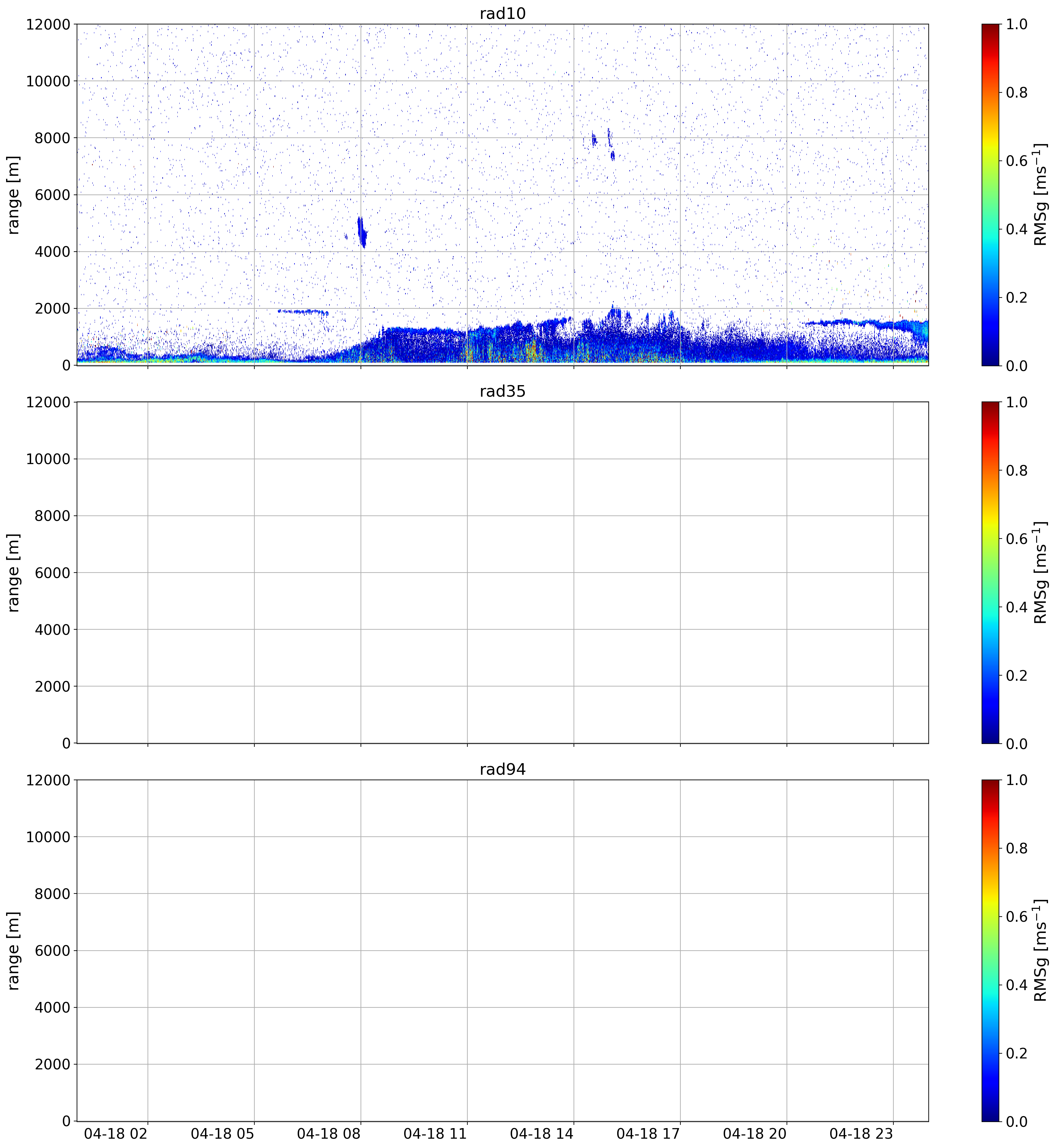Click the 04-18 23 time tick label
Screen dimensions: 1057x1148
coord(861,1134)
